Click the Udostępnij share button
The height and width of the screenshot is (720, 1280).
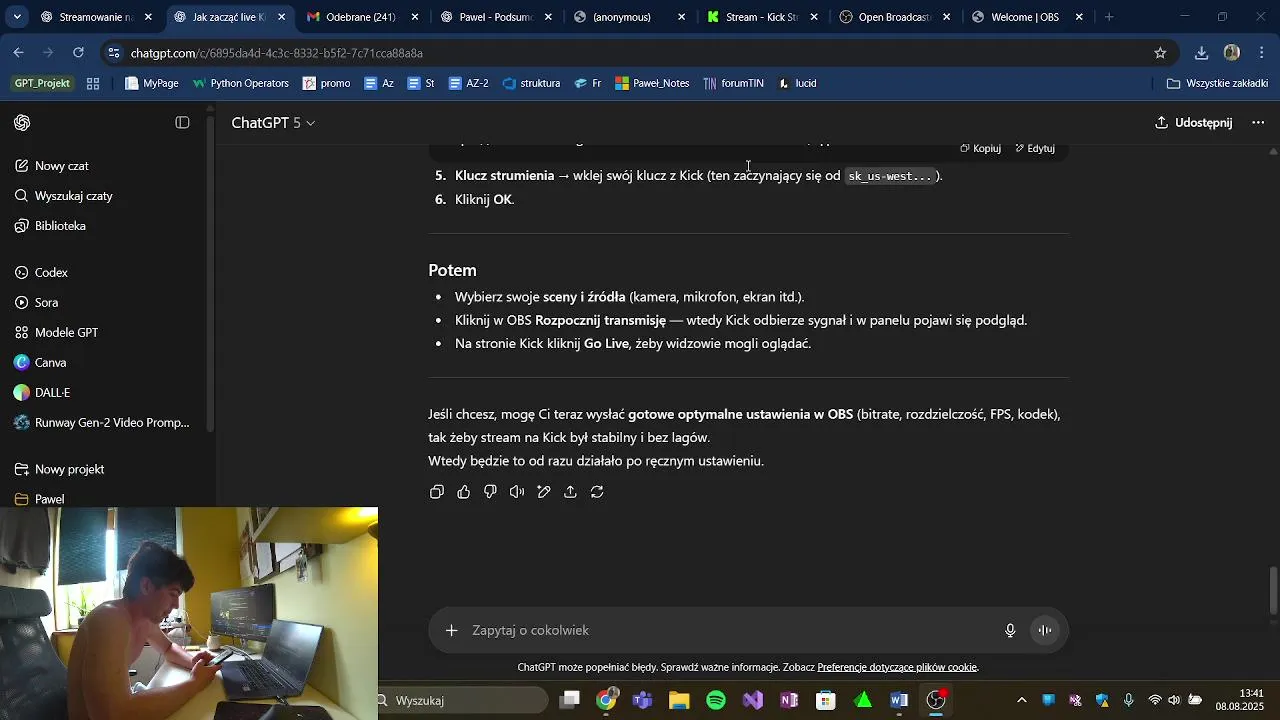(x=1193, y=123)
